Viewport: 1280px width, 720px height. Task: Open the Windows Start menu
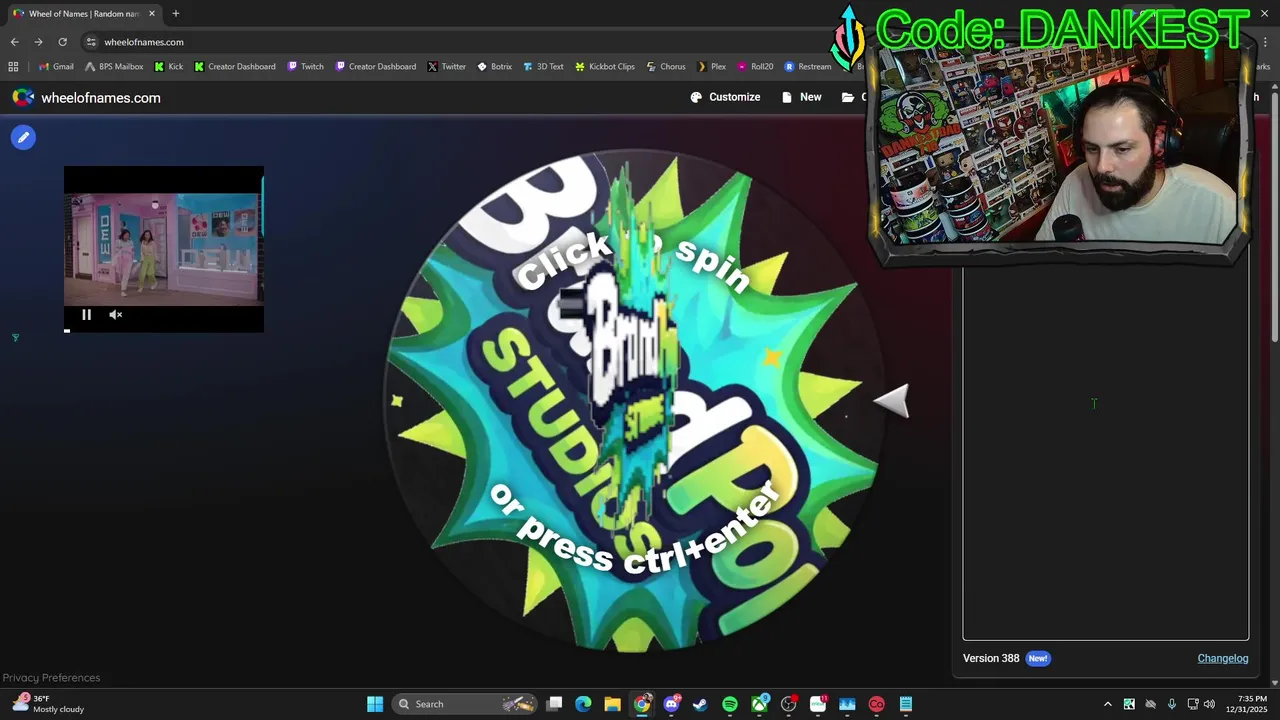tap(375, 704)
